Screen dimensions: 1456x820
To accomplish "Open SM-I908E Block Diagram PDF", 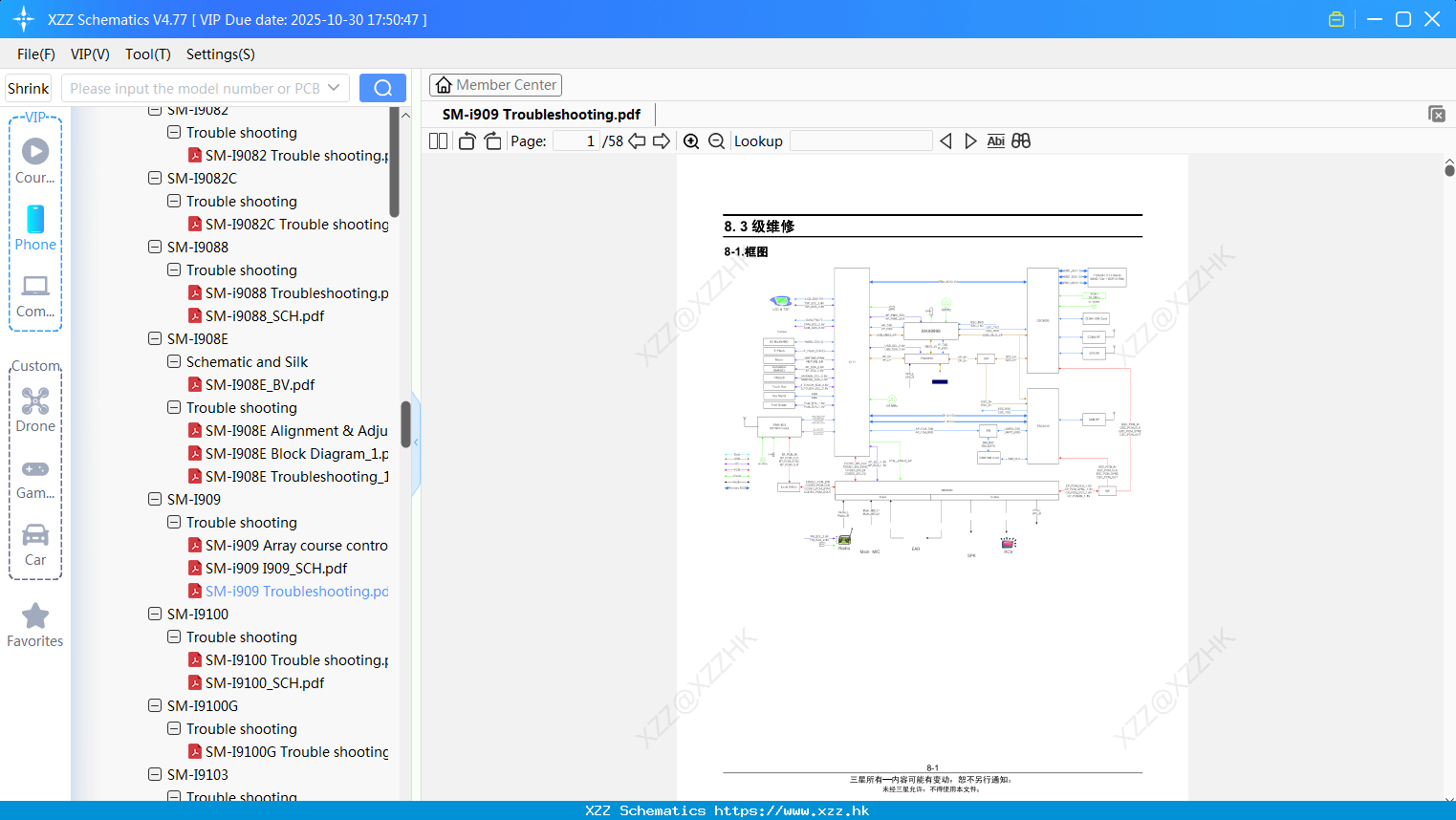I will (289, 453).
